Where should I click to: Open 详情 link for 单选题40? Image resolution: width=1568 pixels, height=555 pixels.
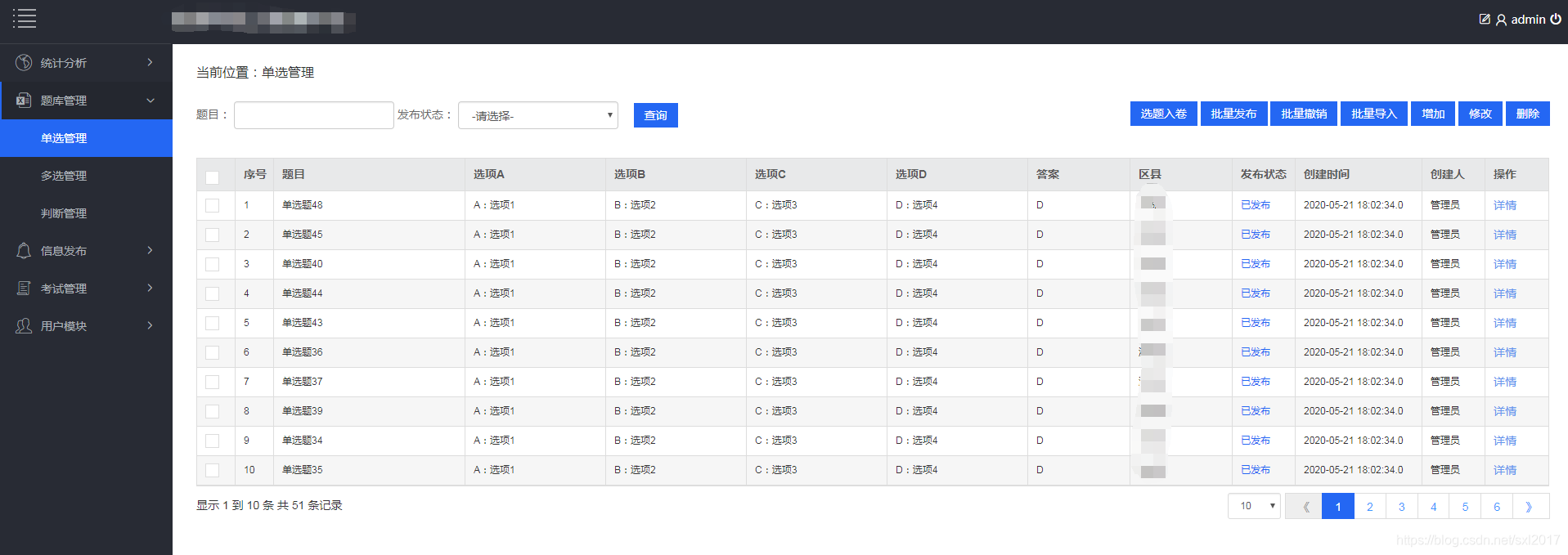pos(1505,264)
